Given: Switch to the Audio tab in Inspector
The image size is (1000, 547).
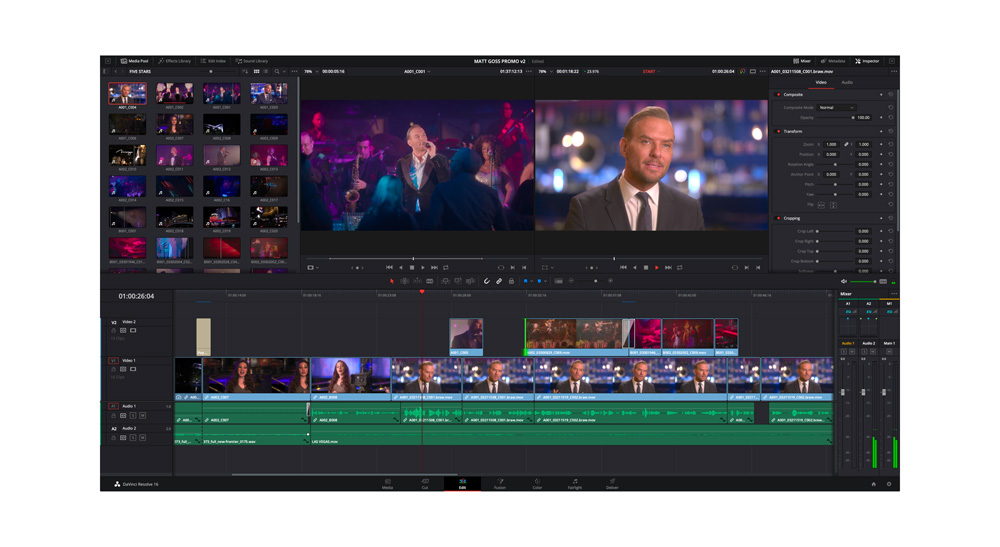Looking at the screenshot, I should pyautogui.click(x=847, y=83).
